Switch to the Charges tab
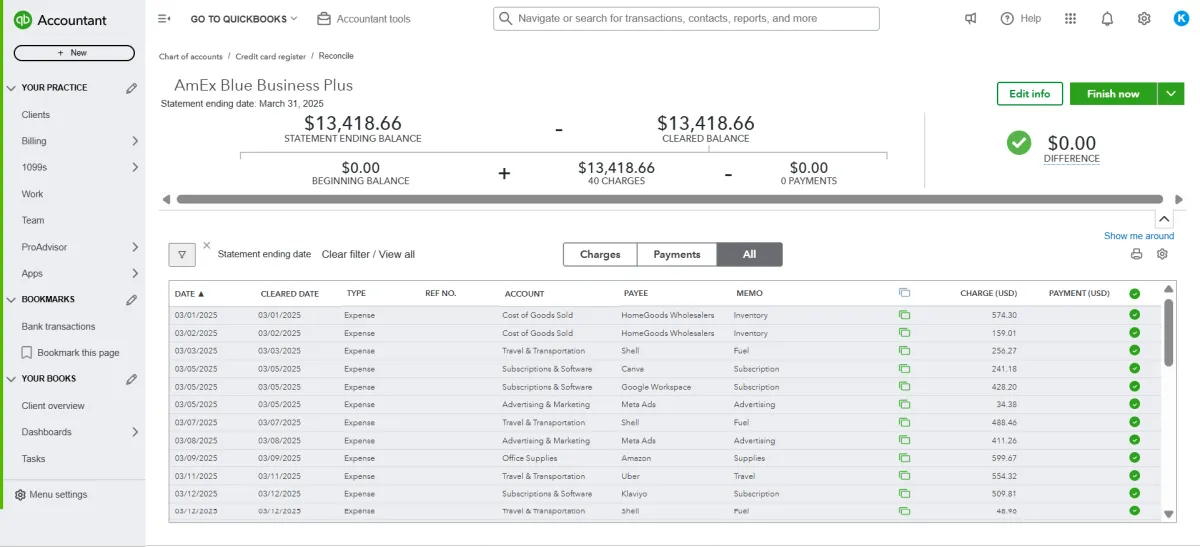Image resolution: width=1200 pixels, height=547 pixels. [600, 255]
